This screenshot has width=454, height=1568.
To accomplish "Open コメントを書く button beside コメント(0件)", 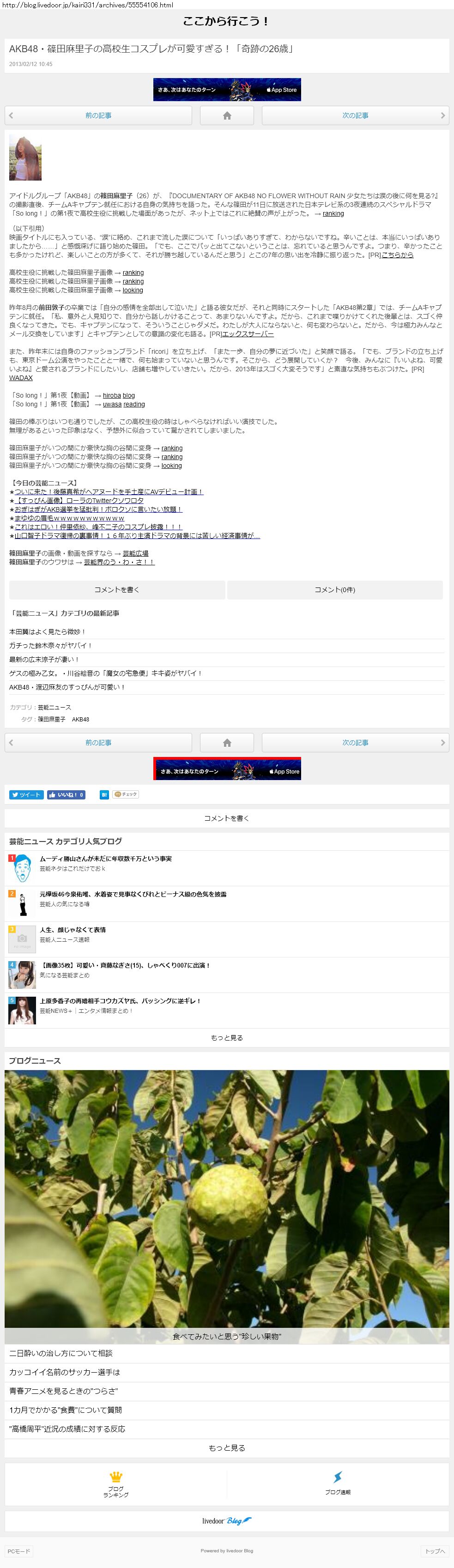I will [117, 590].
